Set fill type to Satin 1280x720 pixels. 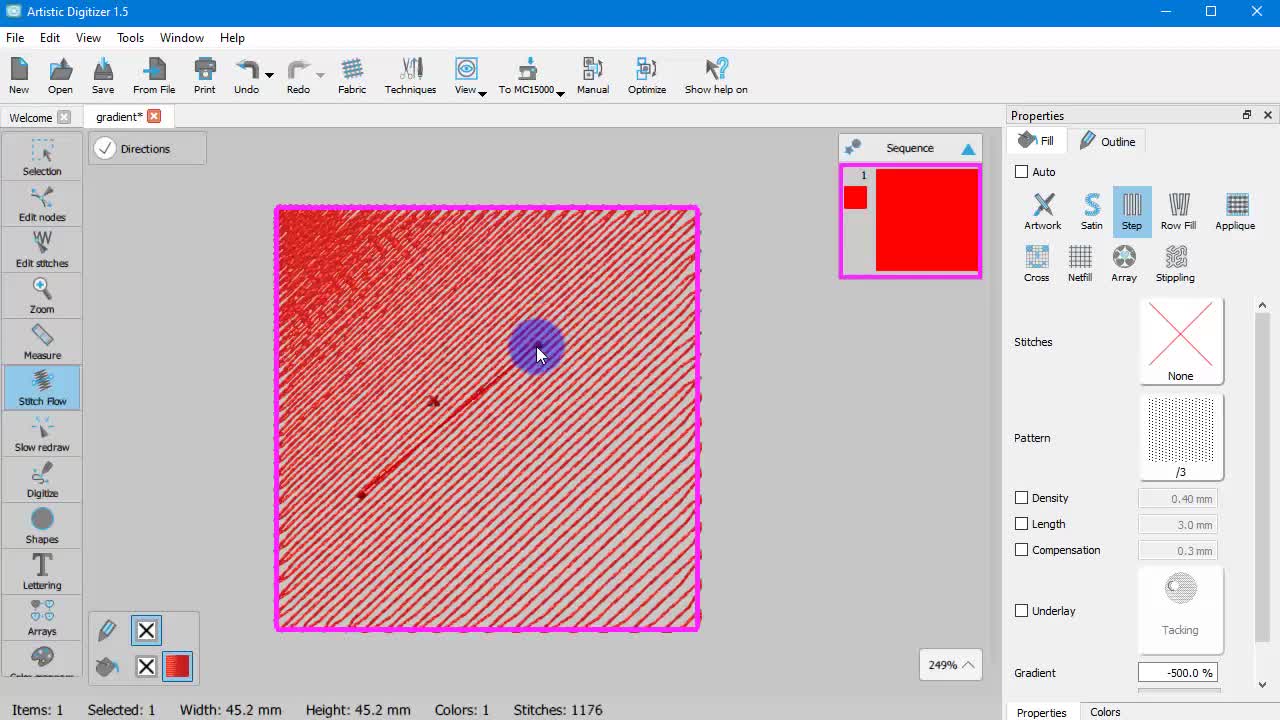(1091, 211)
